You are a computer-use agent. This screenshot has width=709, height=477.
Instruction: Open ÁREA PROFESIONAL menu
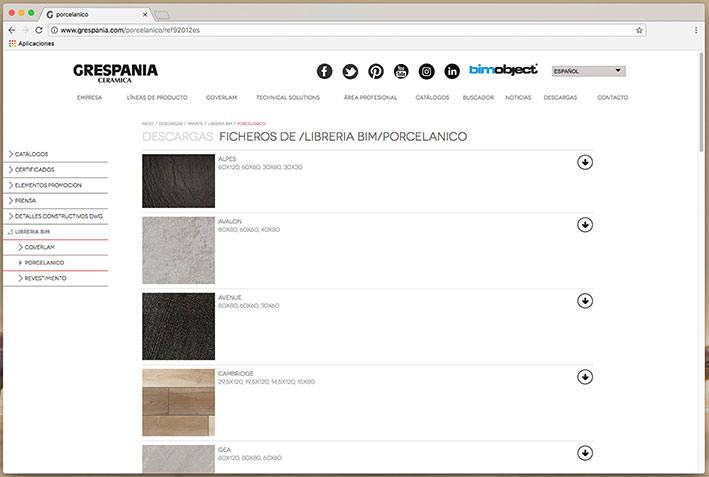(370, 97)
